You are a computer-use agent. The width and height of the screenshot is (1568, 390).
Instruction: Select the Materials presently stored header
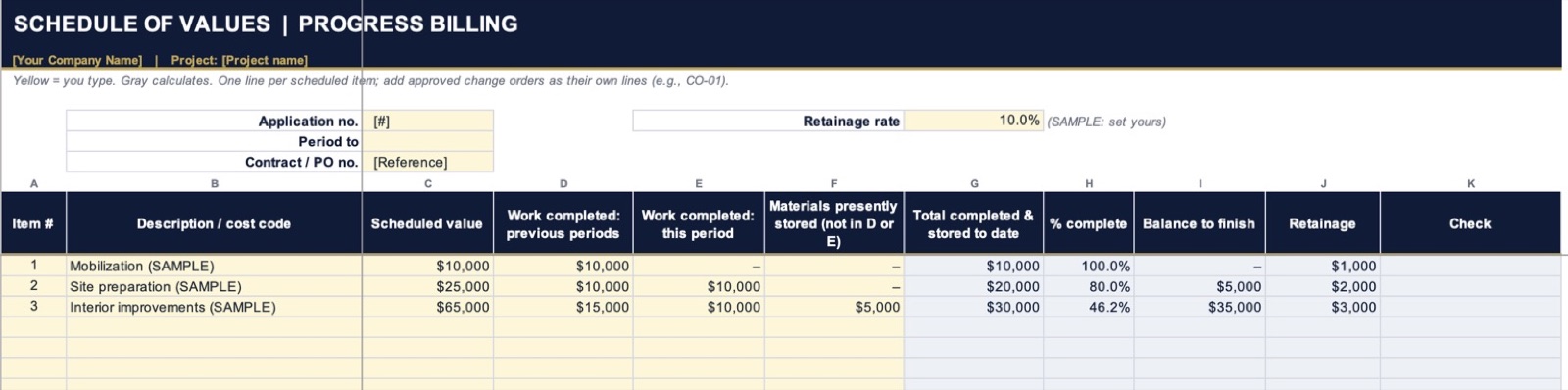834,223
